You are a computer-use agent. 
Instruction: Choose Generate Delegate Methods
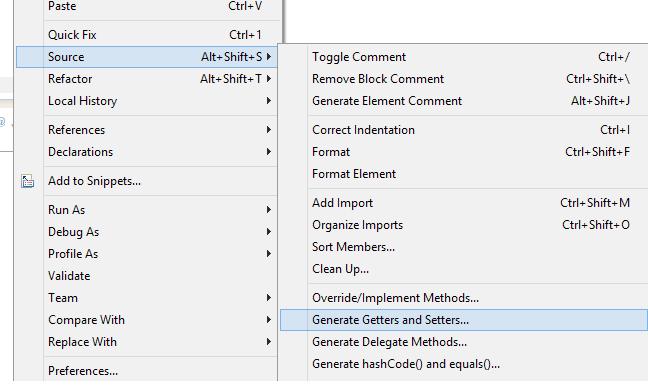[x=464, y=342]
